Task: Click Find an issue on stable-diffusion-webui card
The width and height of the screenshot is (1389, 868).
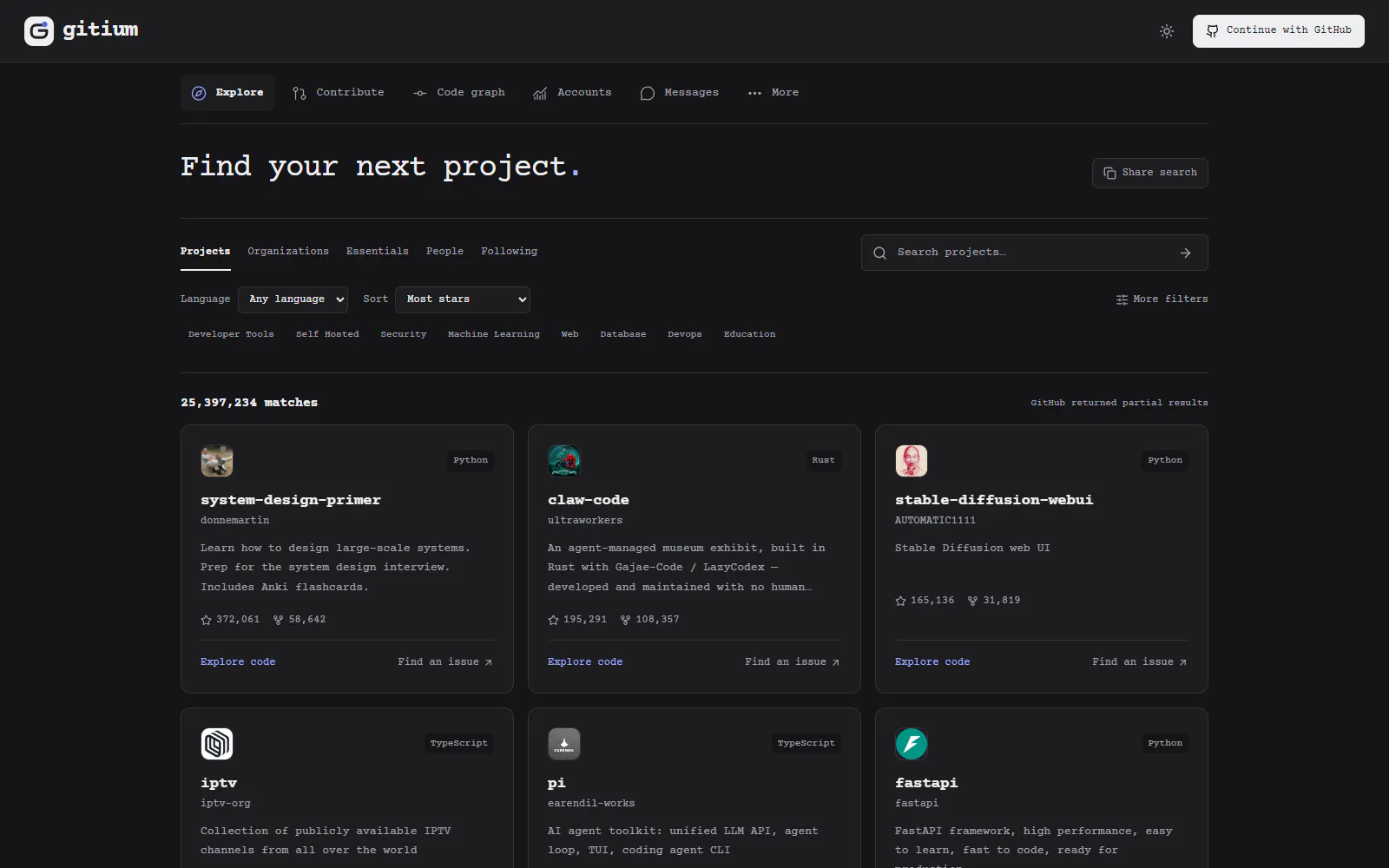Action: click(1140, 662)
